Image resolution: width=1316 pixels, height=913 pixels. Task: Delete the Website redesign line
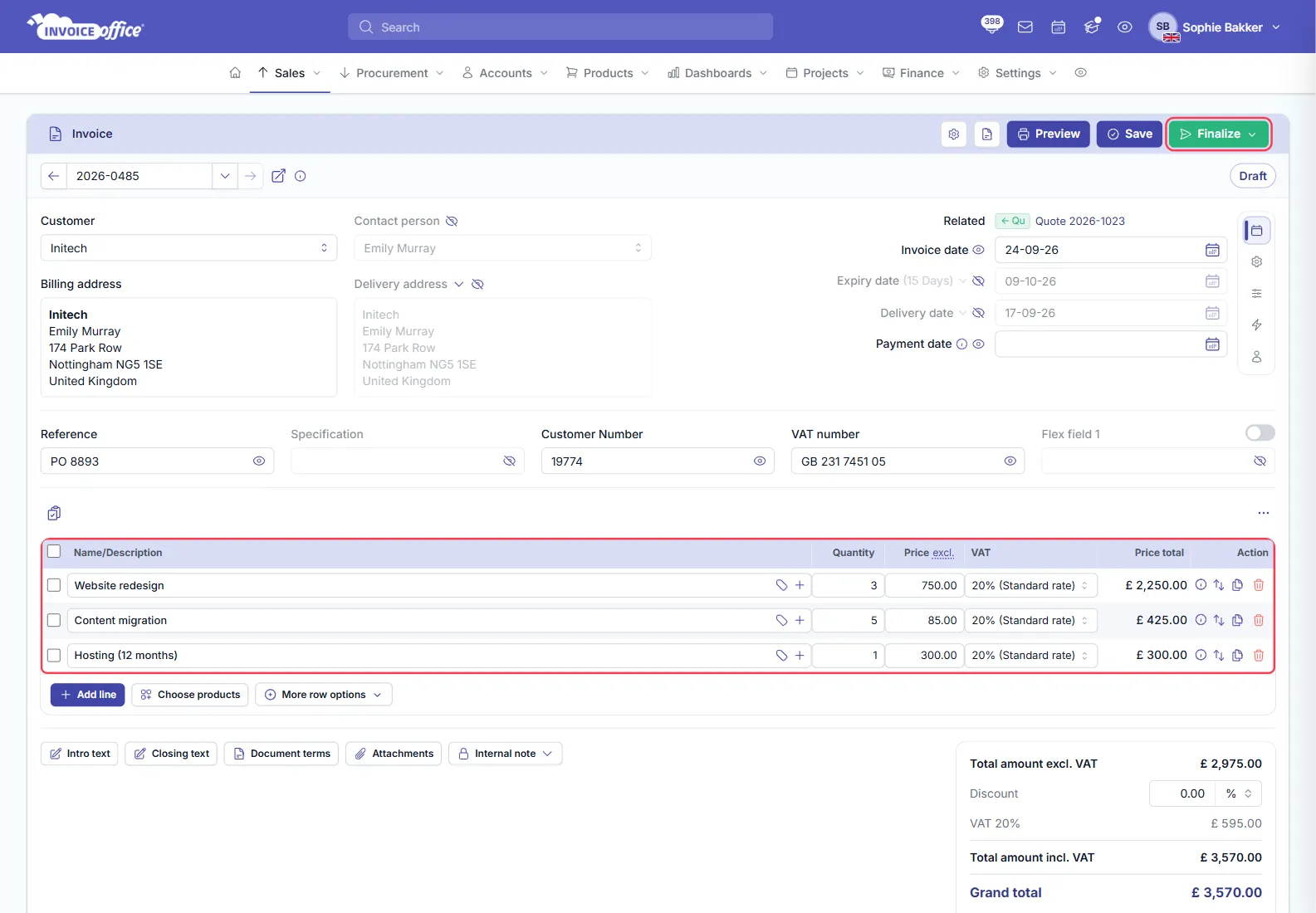click(1259, 585)
